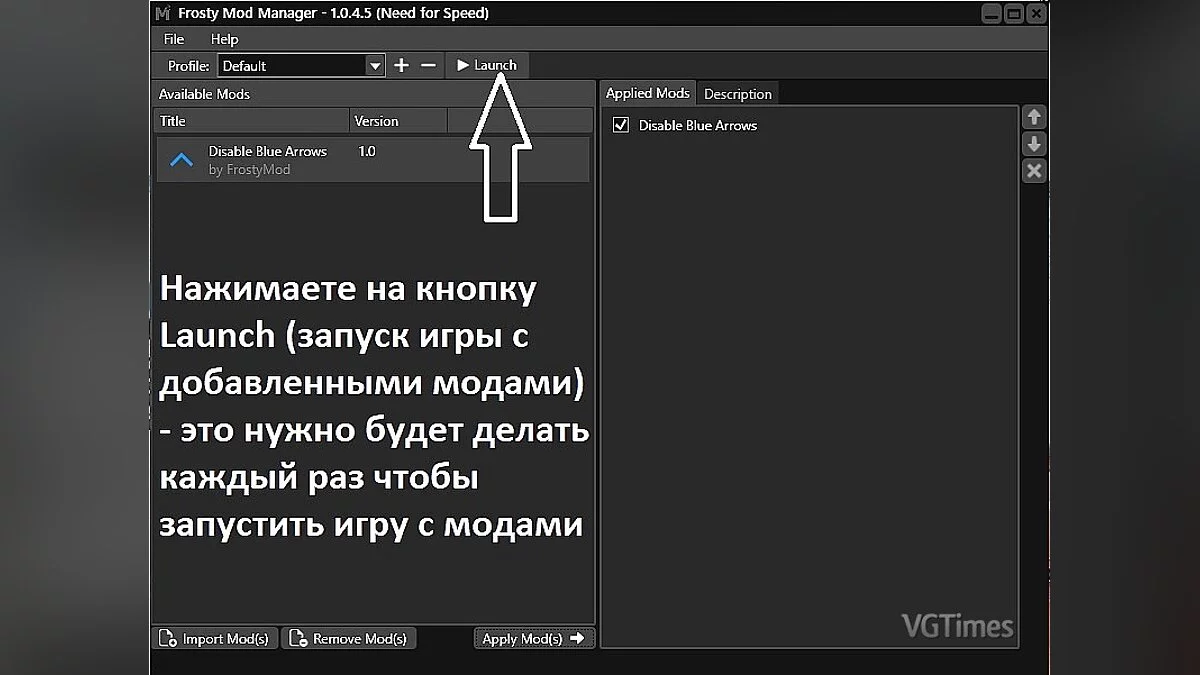
Task: Click the Frosty logo in the title bar
Action: click(x=160, y=14)
